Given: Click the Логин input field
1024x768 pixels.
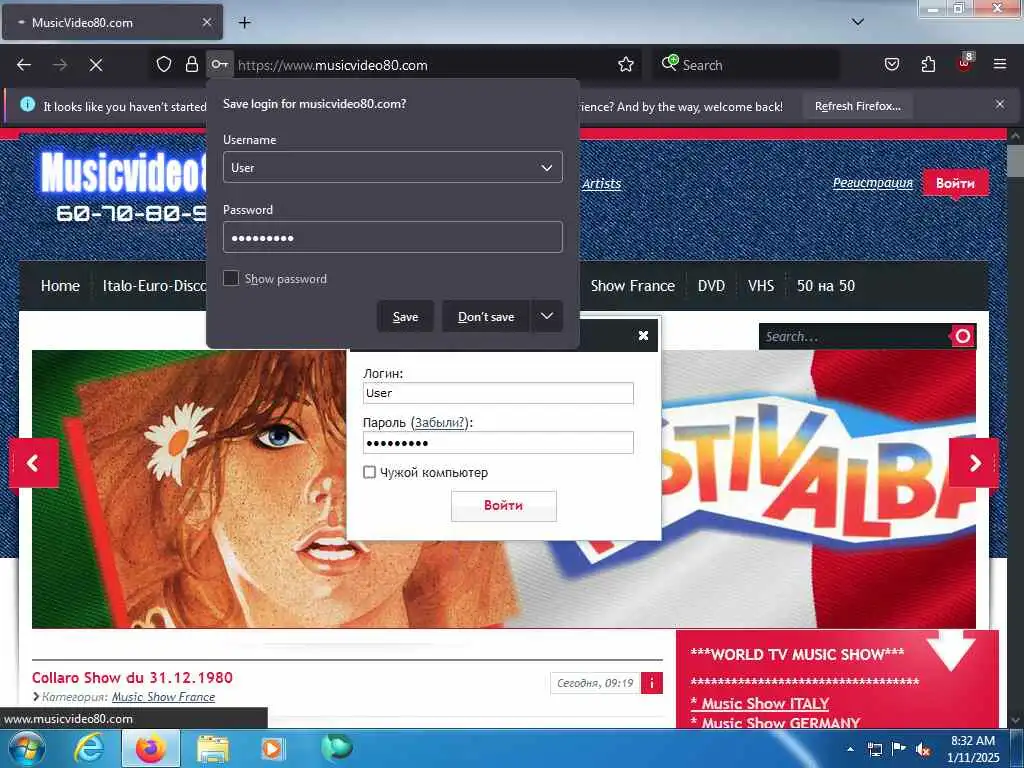Looking at the screenshot, I should 498,392.
